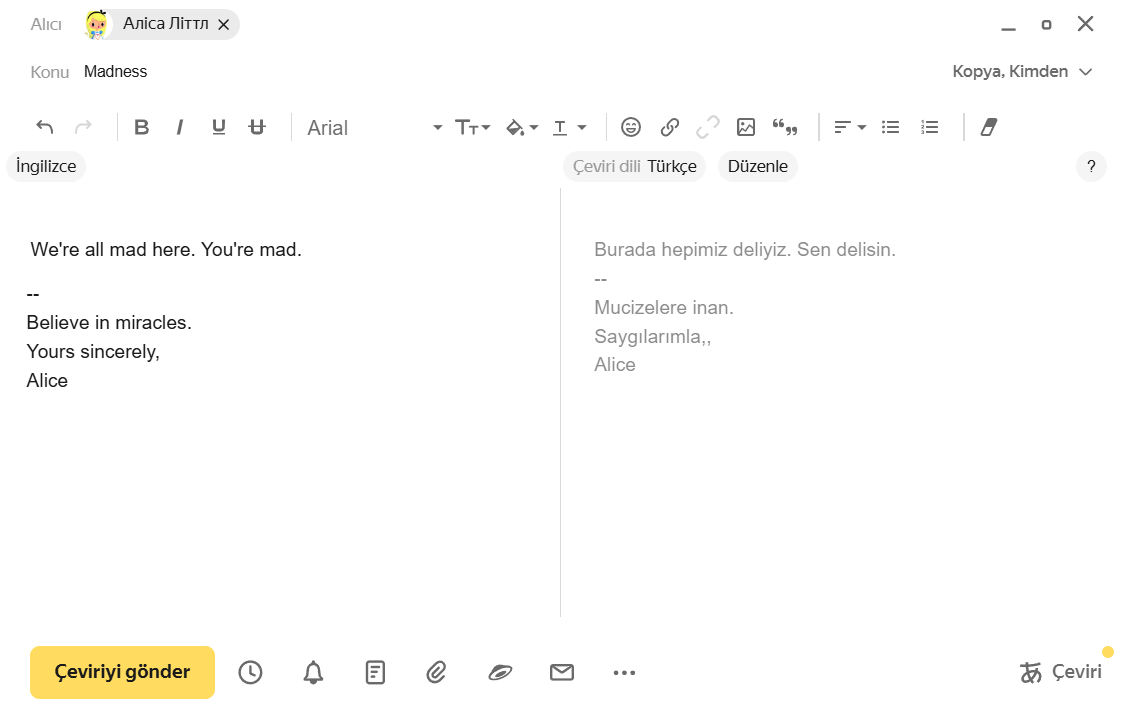This screenshot has height=712, width=1145.
Task: Clear formatting with eraser icon
Action: click(989, 127)
